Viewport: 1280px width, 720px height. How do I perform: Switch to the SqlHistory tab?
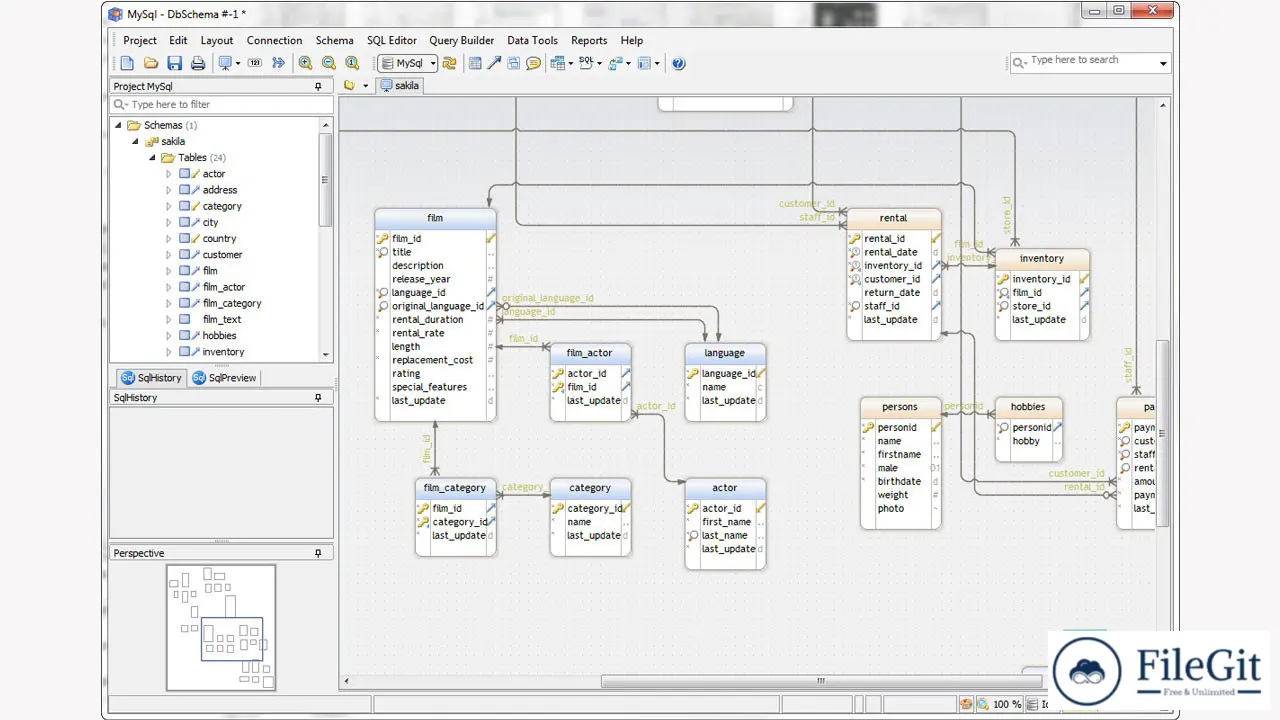151,378
